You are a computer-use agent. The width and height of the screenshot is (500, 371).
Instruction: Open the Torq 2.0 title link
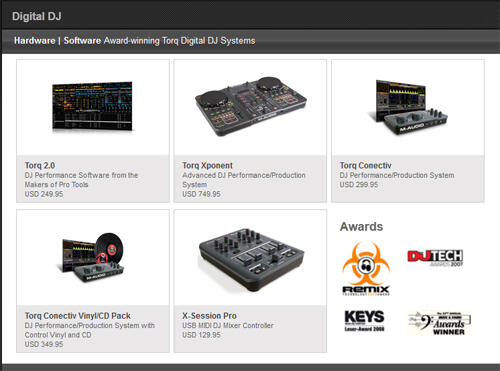[40, 165]
